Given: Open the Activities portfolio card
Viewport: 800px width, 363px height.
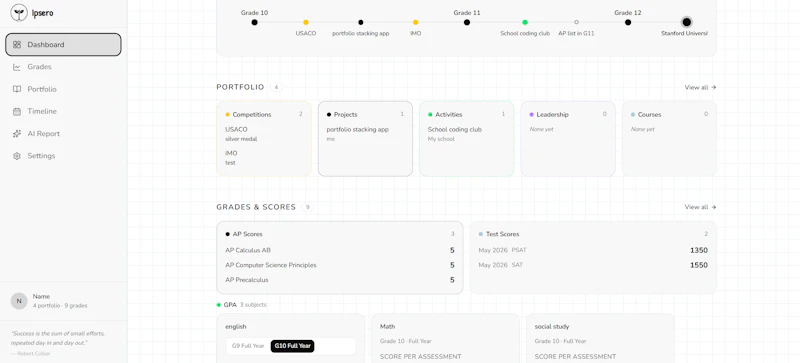Looking at the screenshot, I should pyautogui.click(x=467, y=139).
